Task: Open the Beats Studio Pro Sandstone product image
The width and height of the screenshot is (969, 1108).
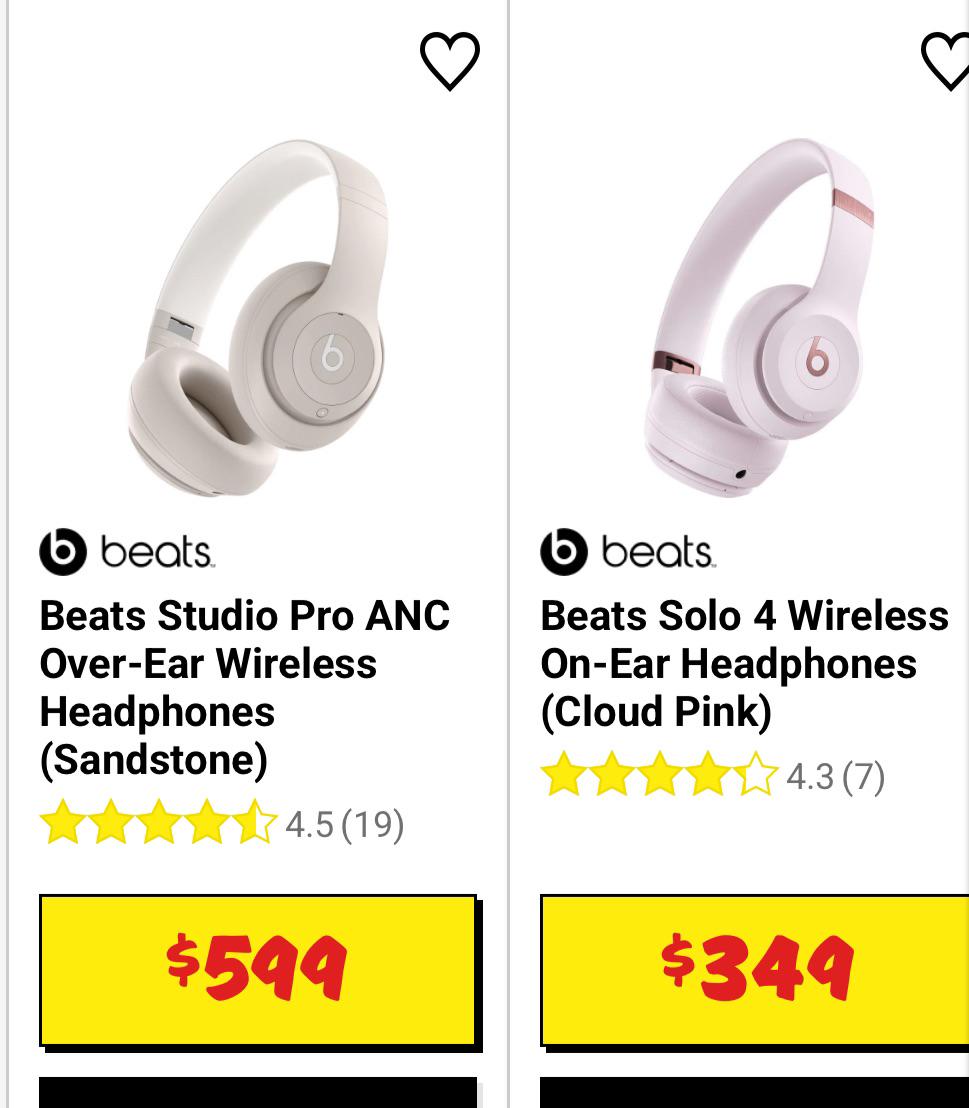Action: click(257, 318)
